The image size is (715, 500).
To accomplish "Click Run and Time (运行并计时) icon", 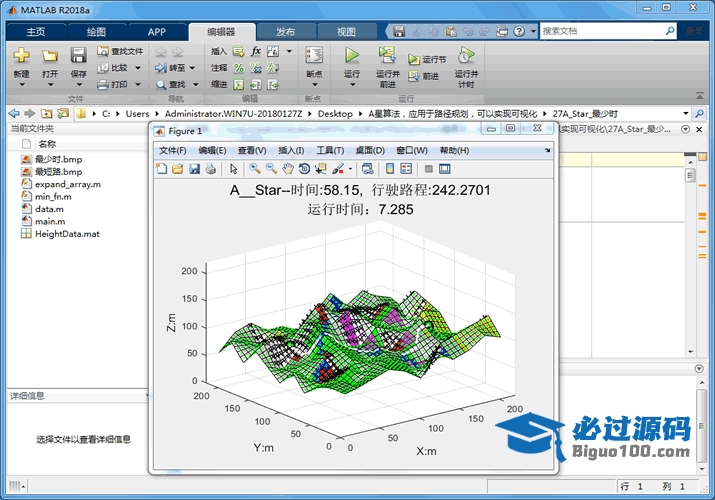I will click(466, 55).
